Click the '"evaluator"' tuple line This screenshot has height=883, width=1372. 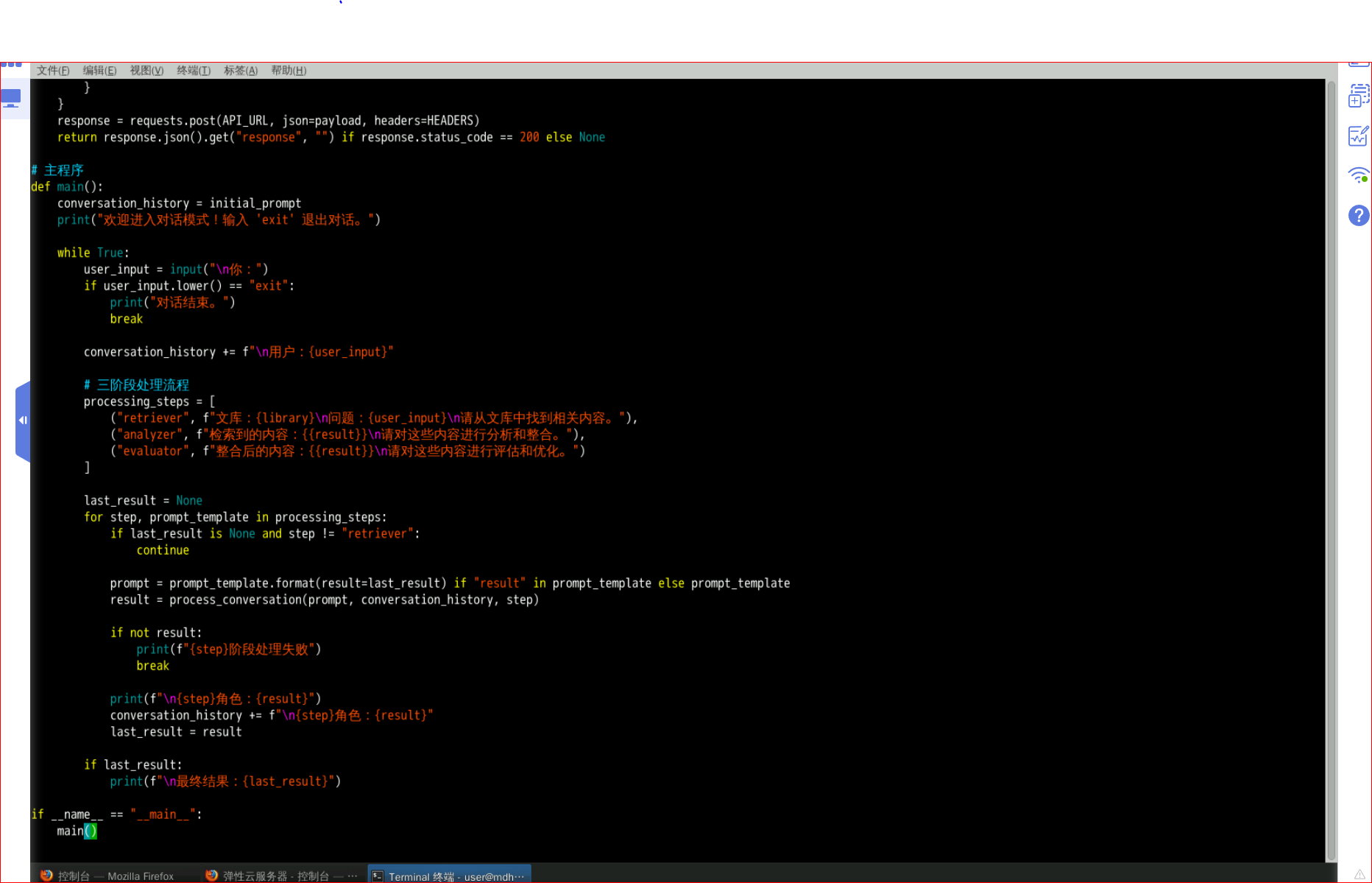pos(347,451)
